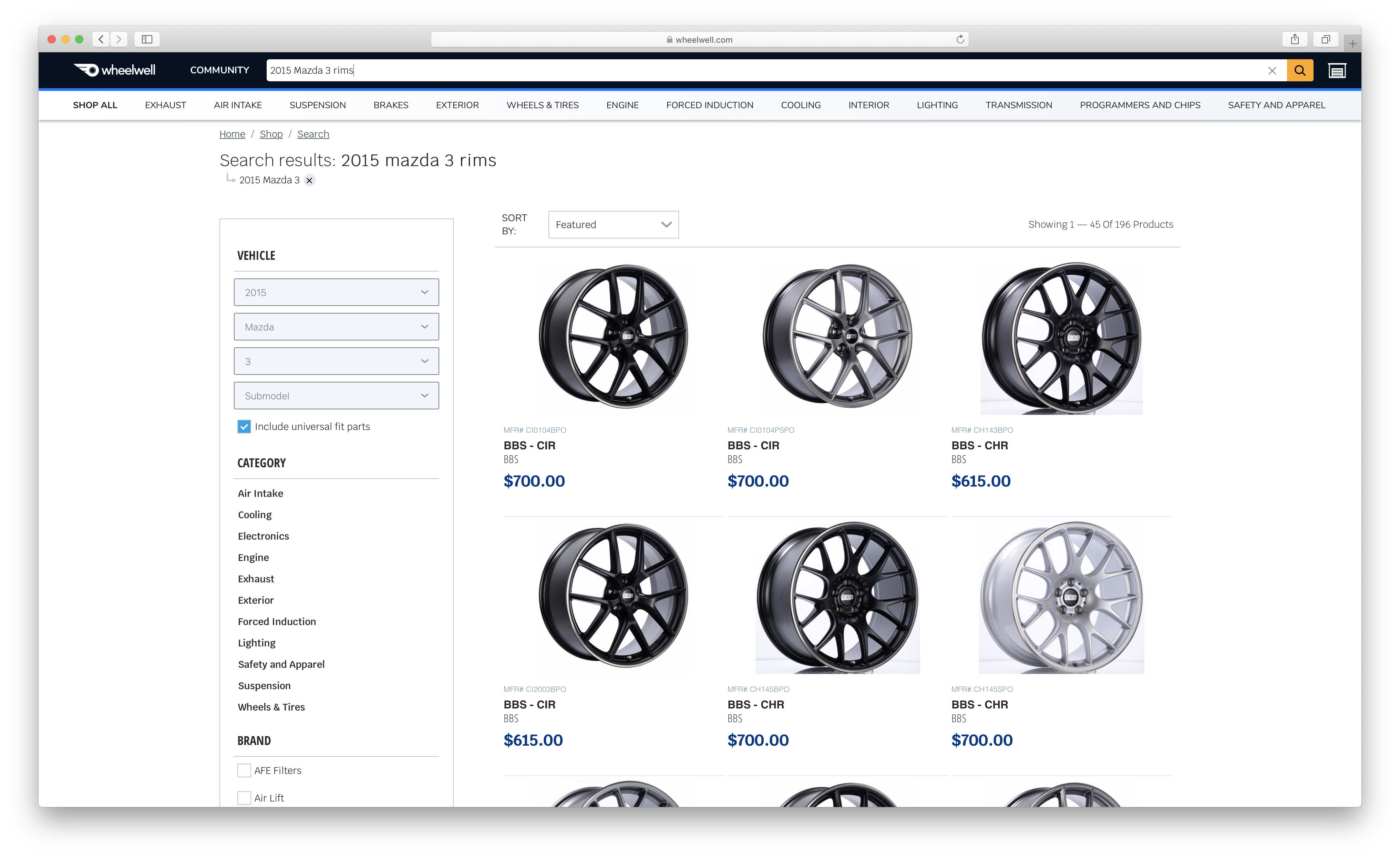
Task: Filter by Wheels & Tires category
Action: [x=271, y=707]
